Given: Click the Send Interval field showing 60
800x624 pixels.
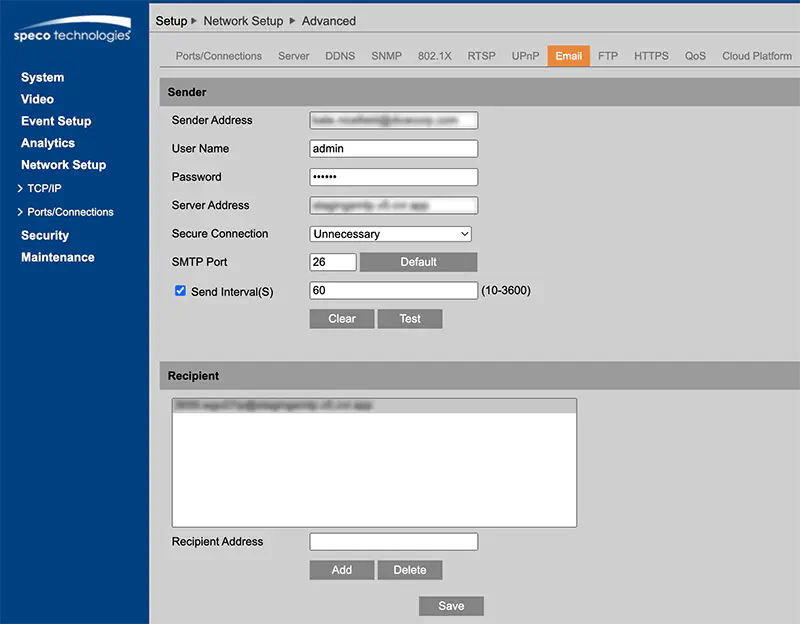Looking at the screenshot, I should point(393,290).
